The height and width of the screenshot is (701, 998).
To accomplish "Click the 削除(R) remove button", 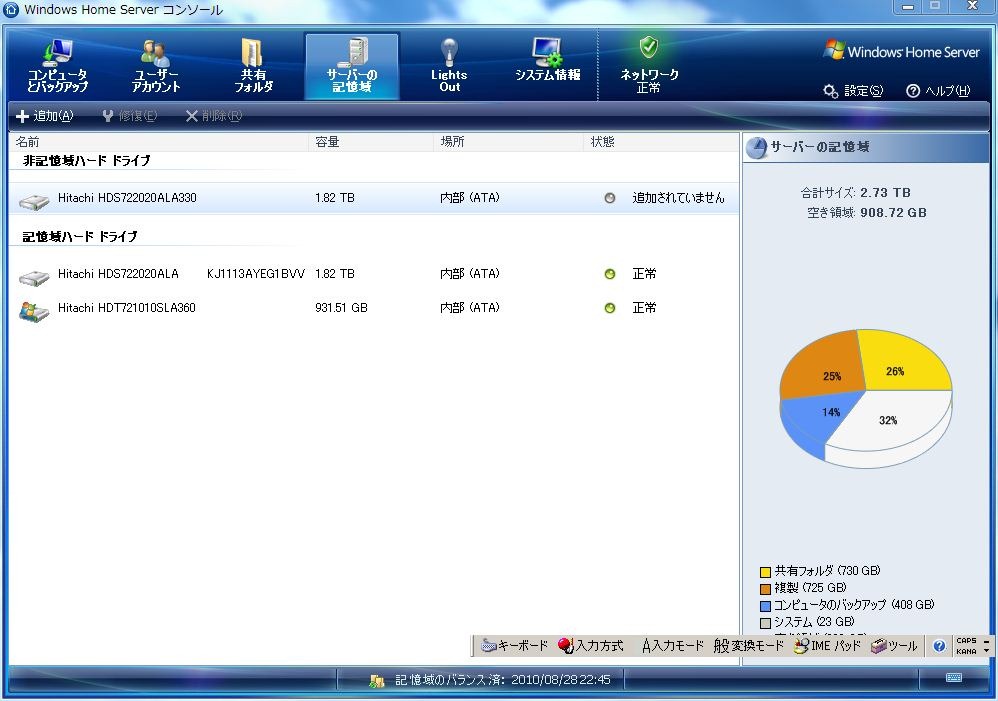I will 214,116.
